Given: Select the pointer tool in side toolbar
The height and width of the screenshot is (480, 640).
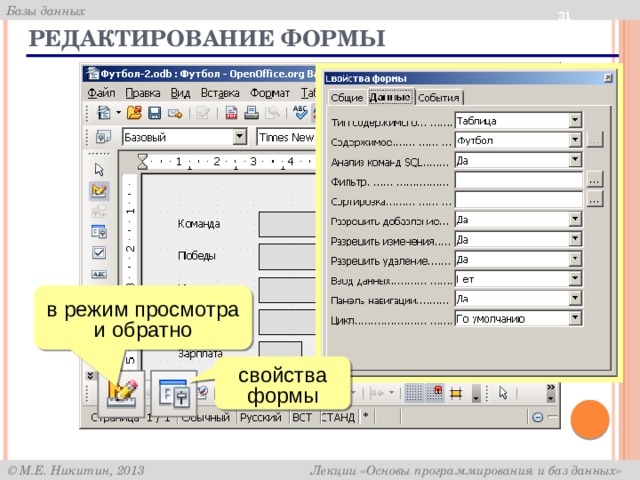Looking at the screenshot, I should pos(99,169).
